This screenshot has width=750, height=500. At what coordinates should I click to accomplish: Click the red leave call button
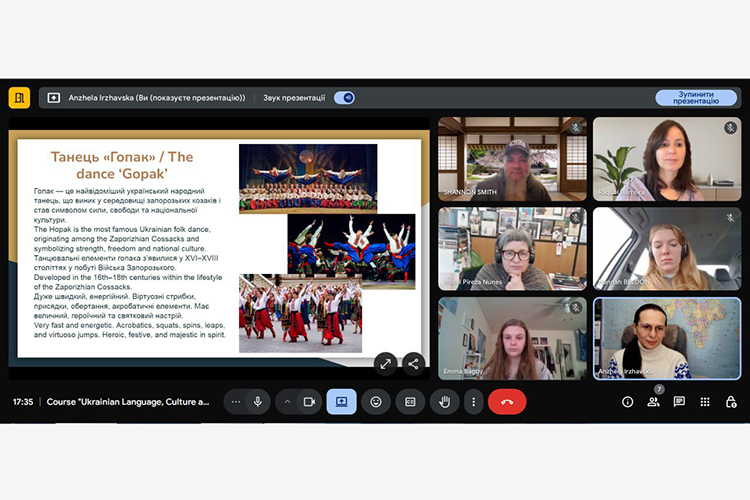[507, 401]
